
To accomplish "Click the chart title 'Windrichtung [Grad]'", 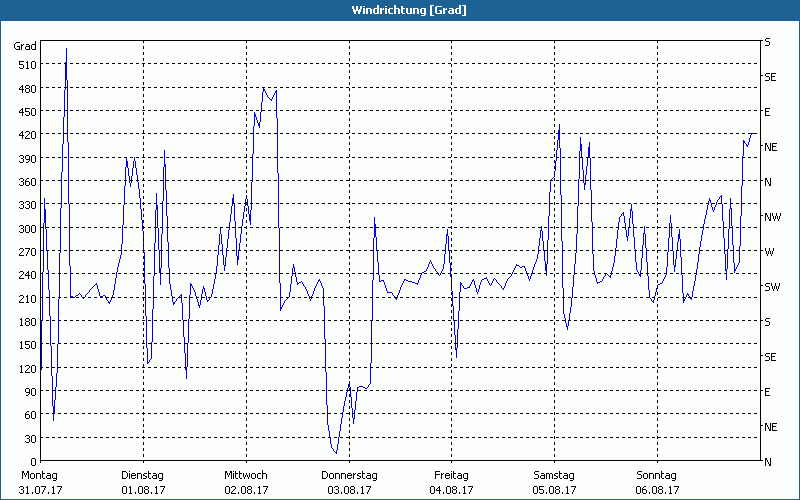I will coord(409,10).
